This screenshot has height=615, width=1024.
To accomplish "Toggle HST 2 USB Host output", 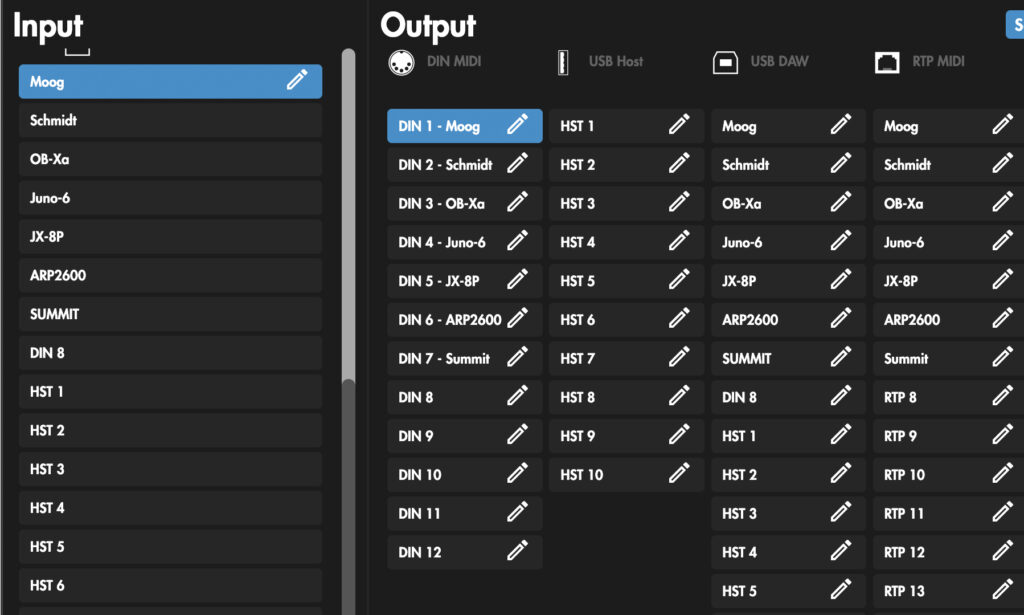I will pos(626,165).
